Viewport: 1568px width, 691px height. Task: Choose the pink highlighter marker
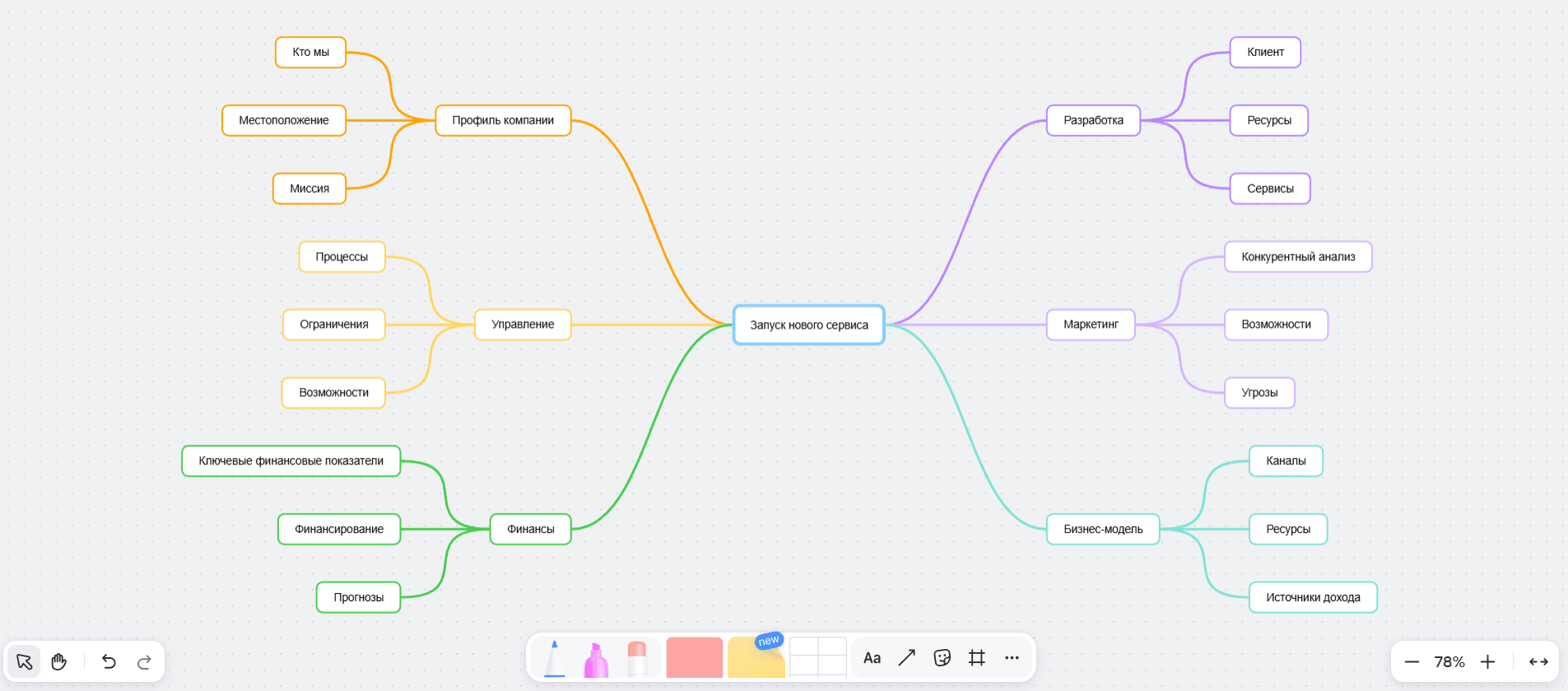tap(596, 660)
